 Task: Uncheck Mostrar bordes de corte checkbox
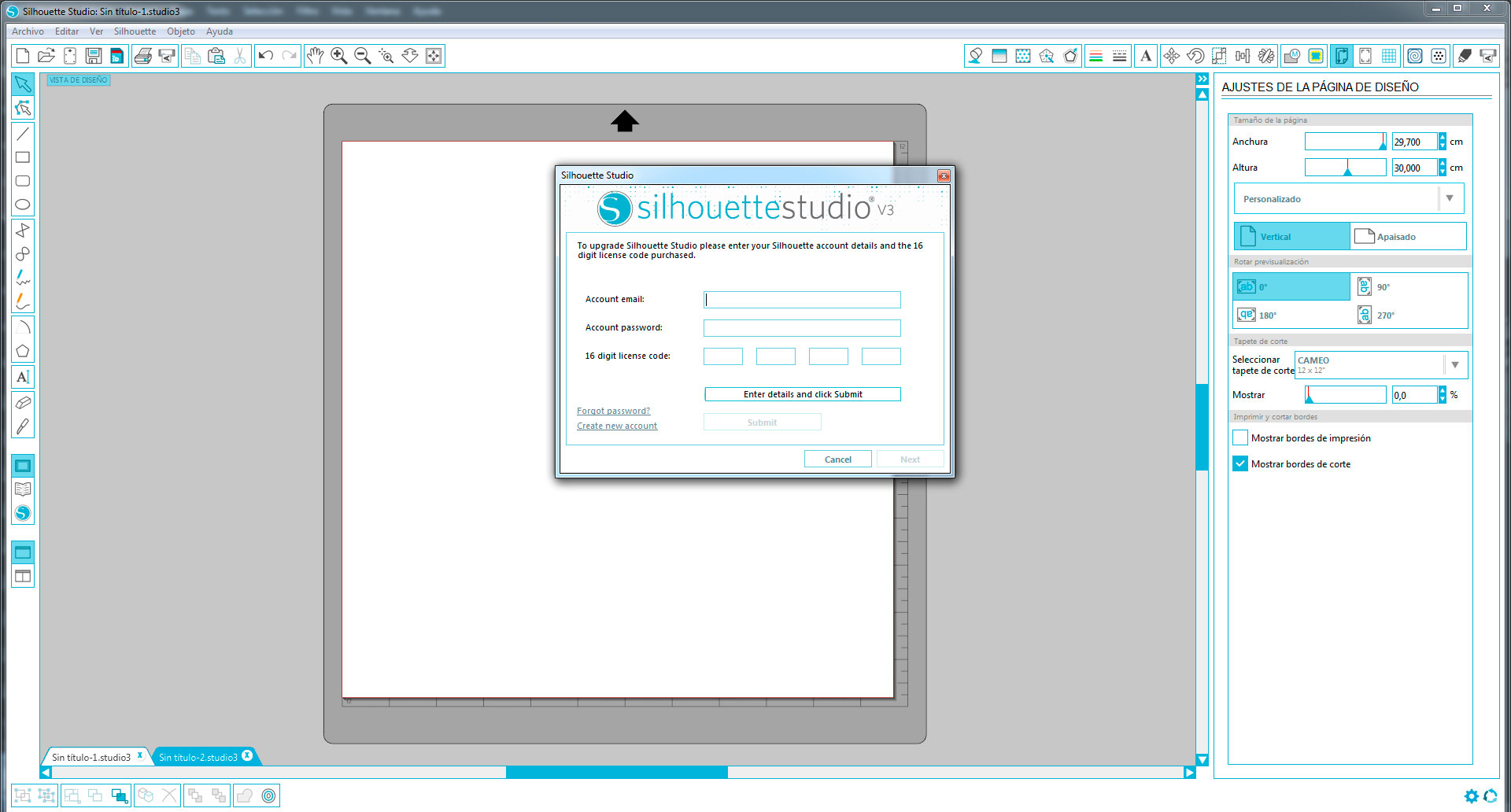[x=1240, y=464]
